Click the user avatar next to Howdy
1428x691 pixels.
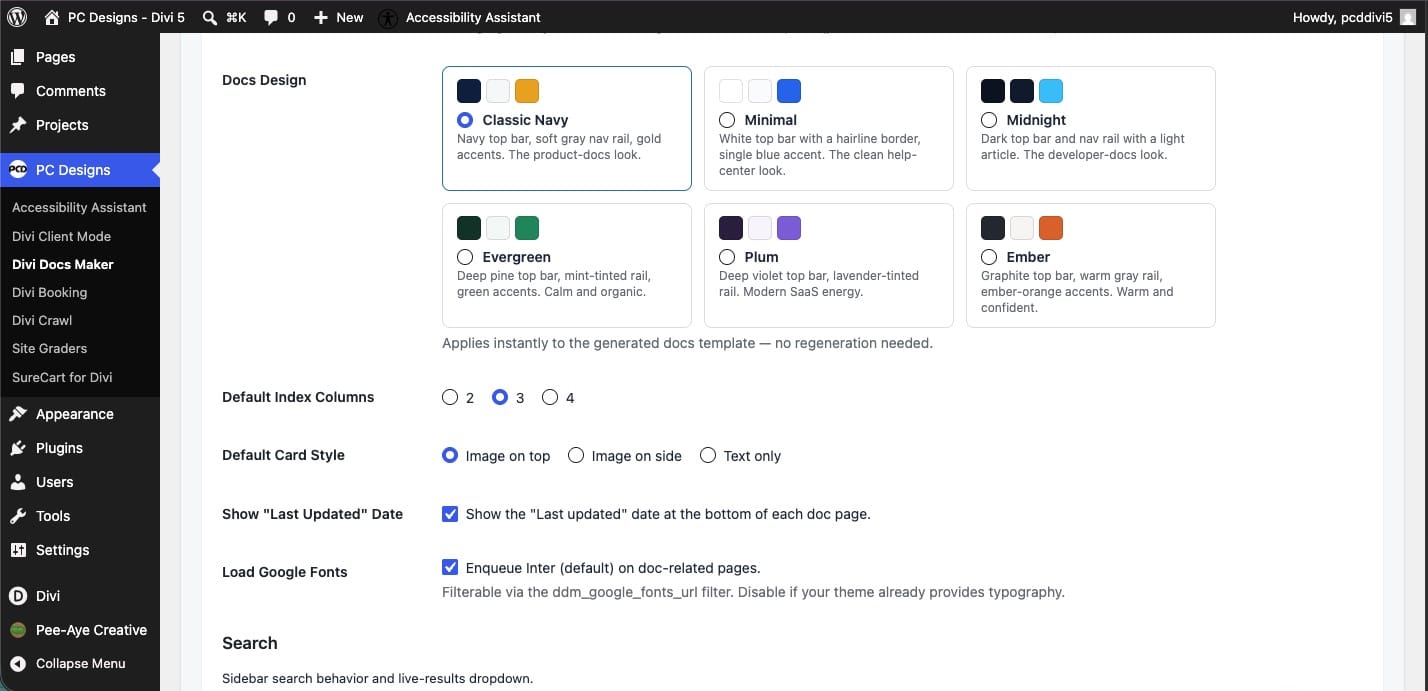(1407, 17)
